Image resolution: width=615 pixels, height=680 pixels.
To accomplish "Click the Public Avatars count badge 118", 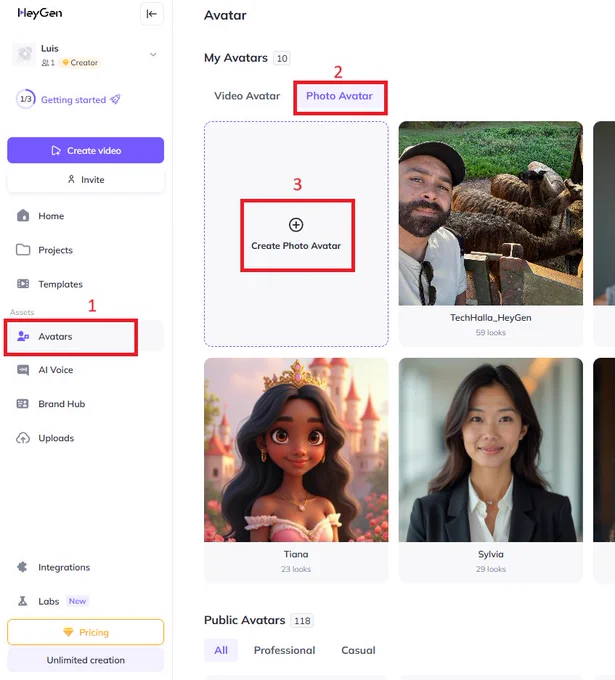I will (x=302, y=621).
